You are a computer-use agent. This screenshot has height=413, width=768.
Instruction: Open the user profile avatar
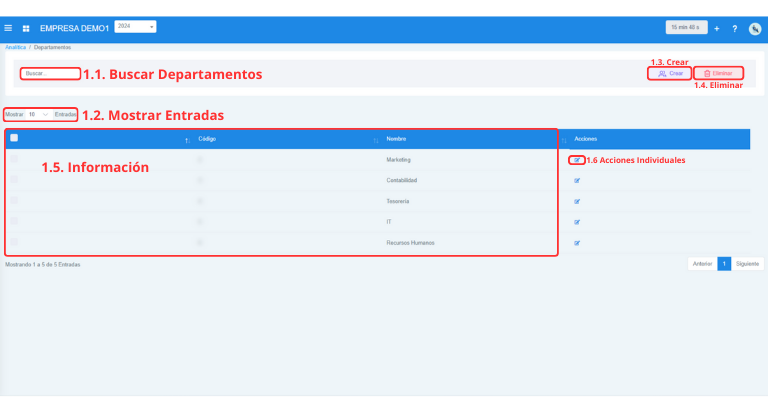click(x=755, y=28)
